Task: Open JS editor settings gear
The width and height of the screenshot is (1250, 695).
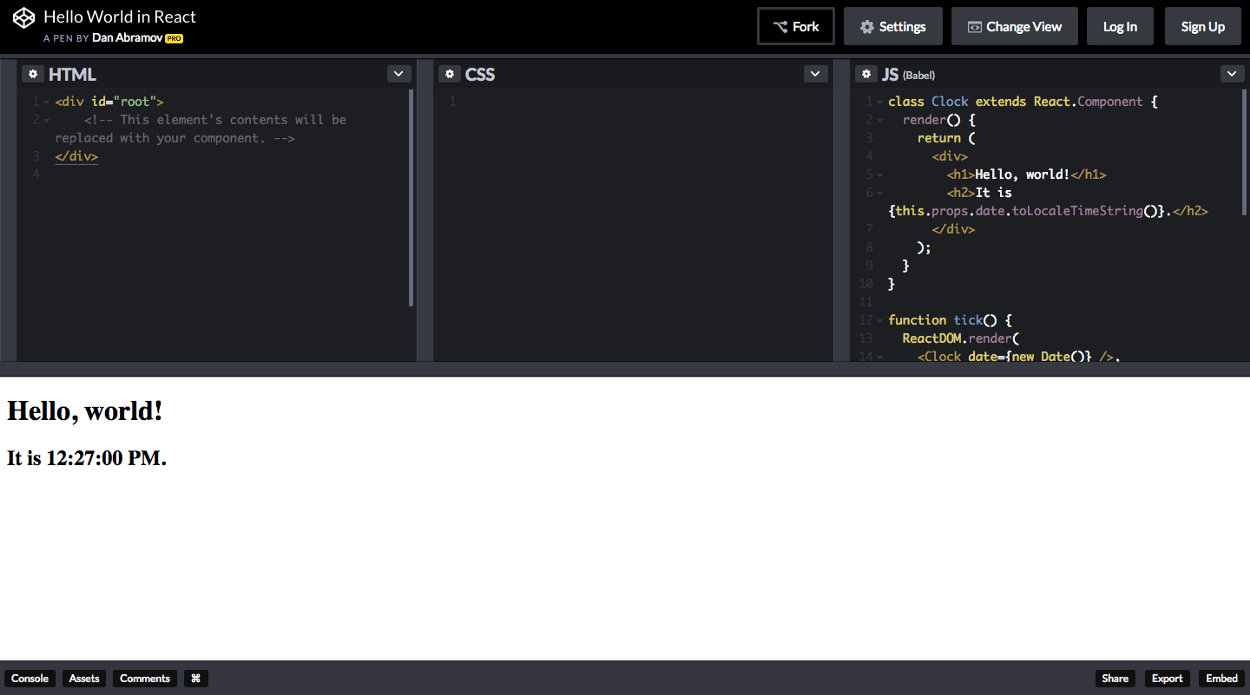Action: point(866,74)
